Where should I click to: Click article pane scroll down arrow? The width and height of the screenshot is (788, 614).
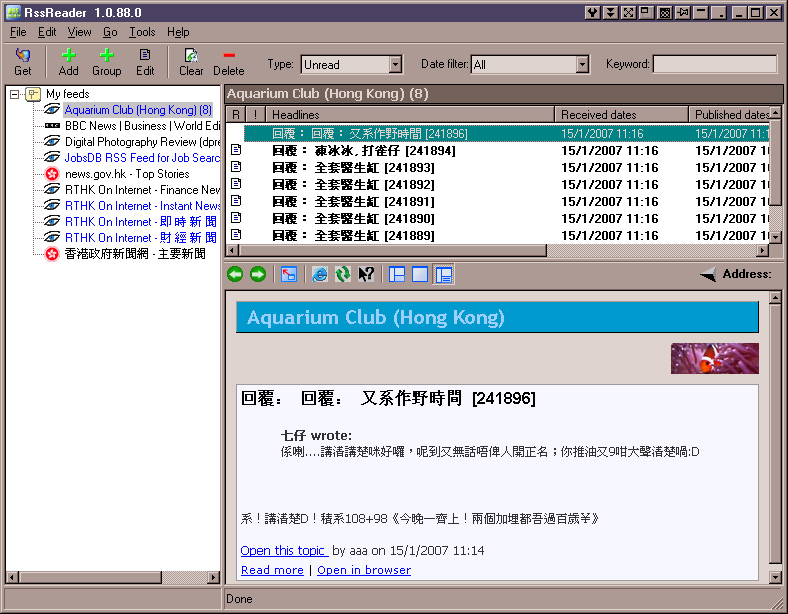(775, 577)
